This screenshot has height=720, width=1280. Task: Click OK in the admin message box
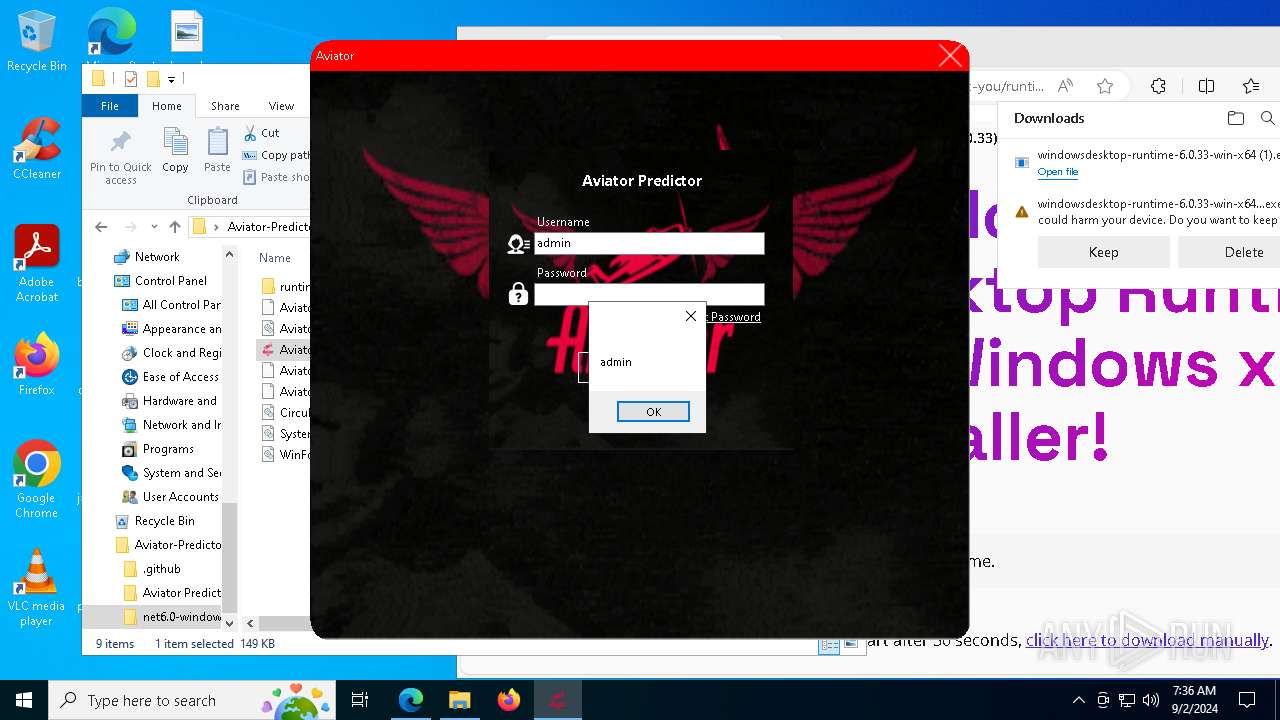point(653,412)
